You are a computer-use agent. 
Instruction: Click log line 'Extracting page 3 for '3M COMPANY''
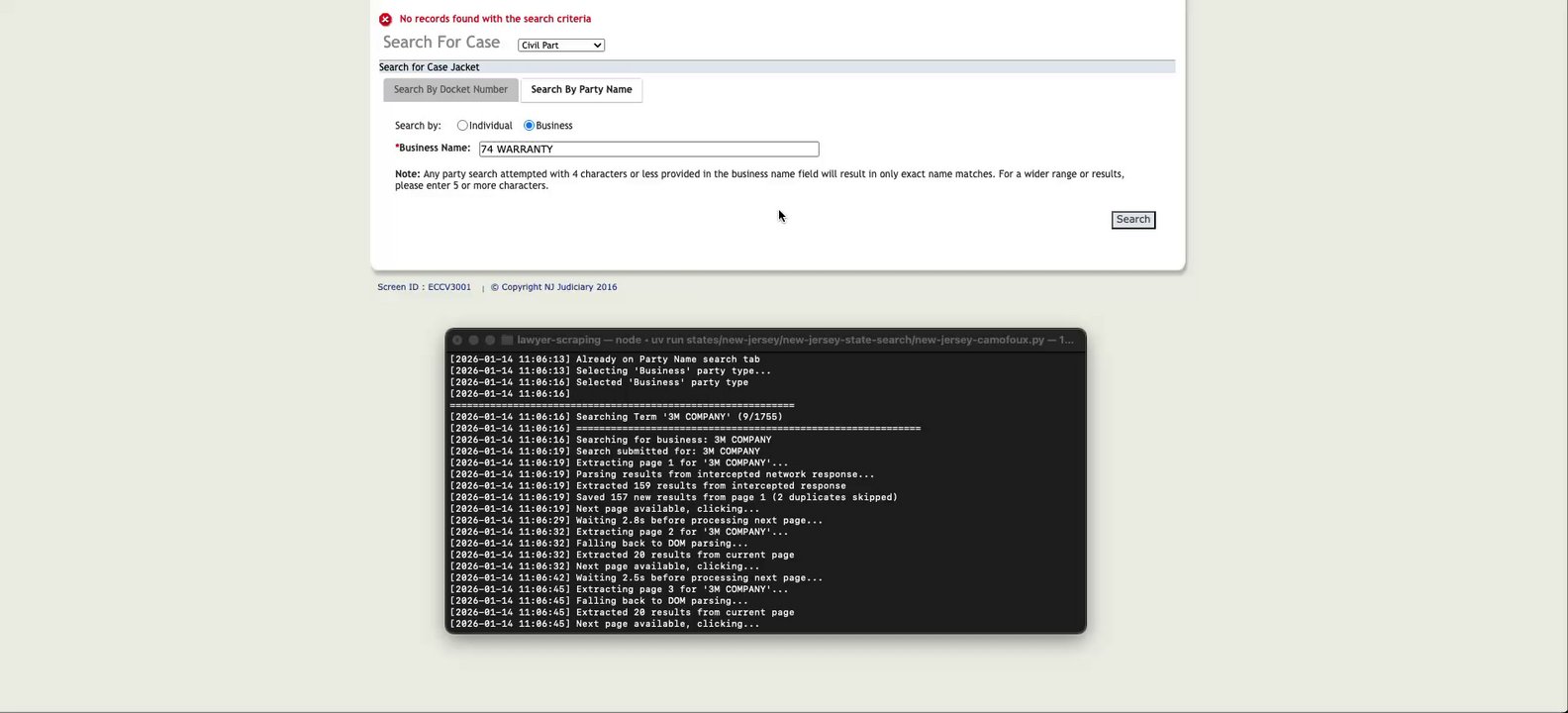point(619,590)
